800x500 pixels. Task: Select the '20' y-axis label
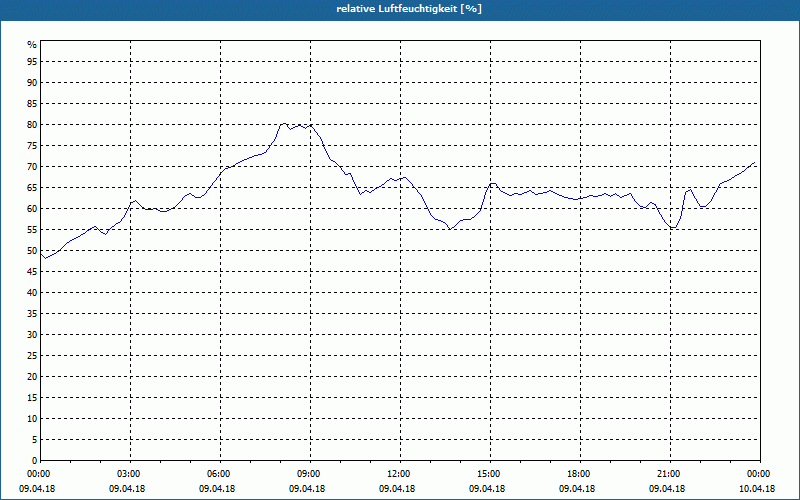32,377
